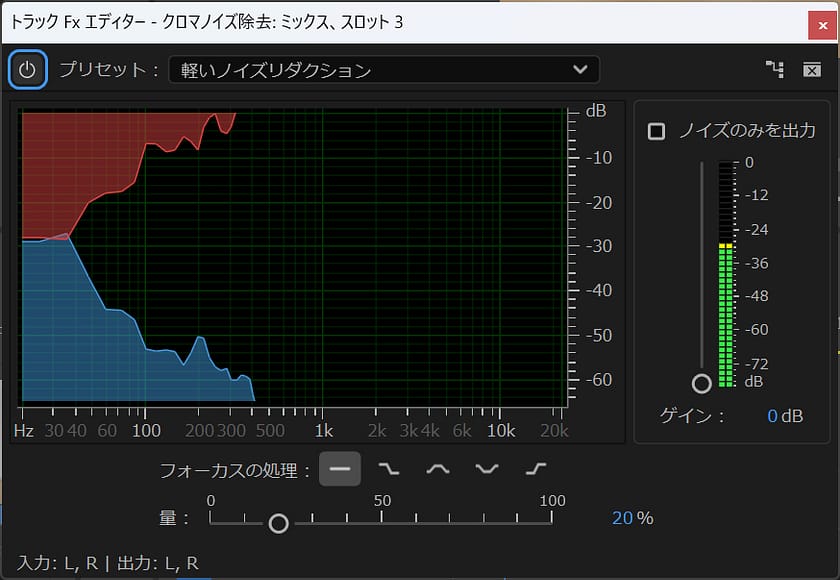
Task: Click the amount slider handle at 20
Action: pos(279,523)
